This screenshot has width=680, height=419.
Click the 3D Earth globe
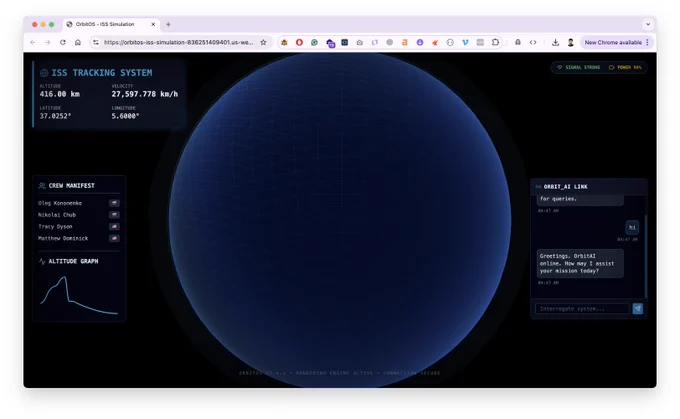coord(340,220)
